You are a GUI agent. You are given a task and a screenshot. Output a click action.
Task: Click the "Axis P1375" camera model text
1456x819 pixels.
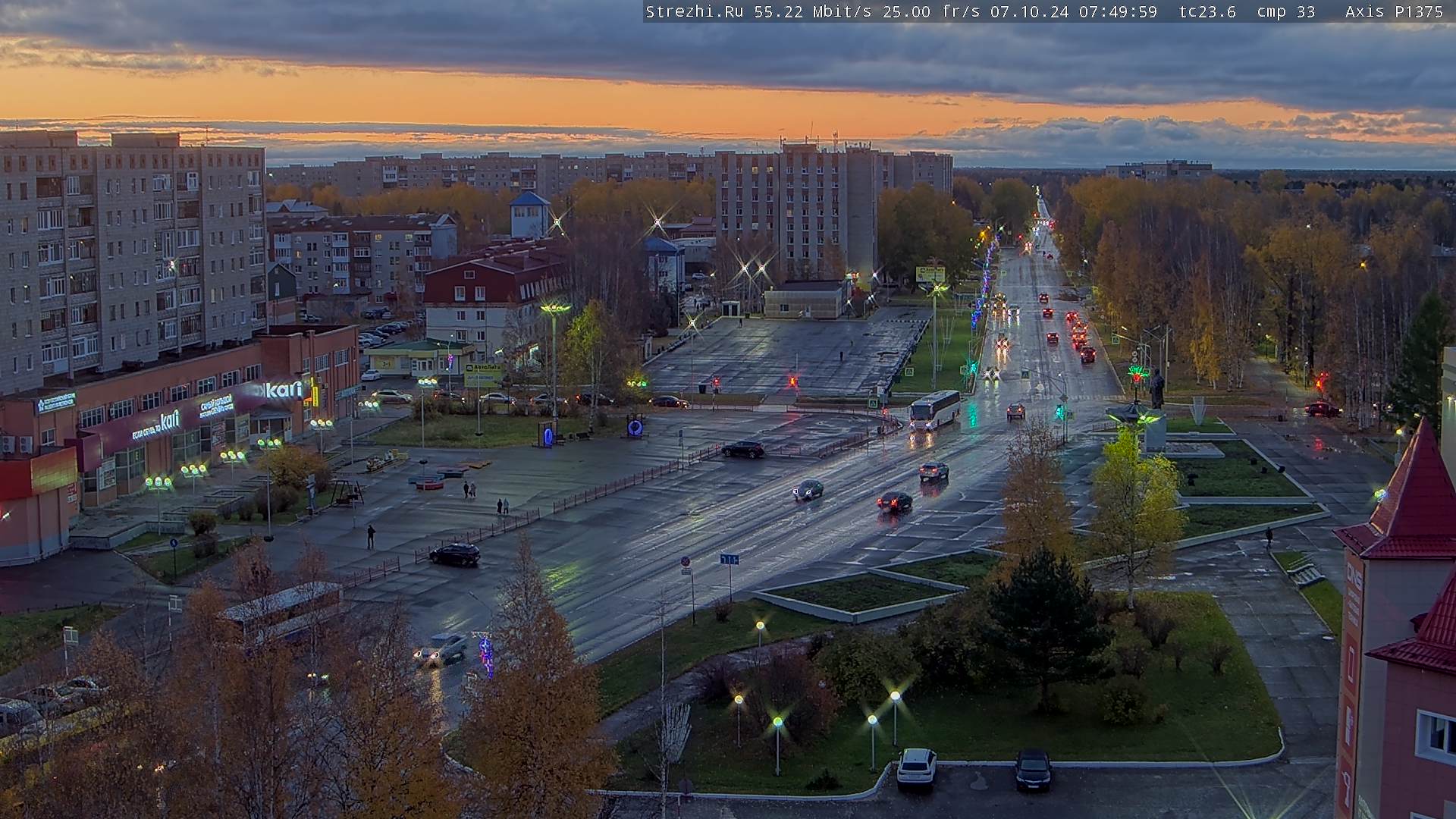coord(1394,11)
